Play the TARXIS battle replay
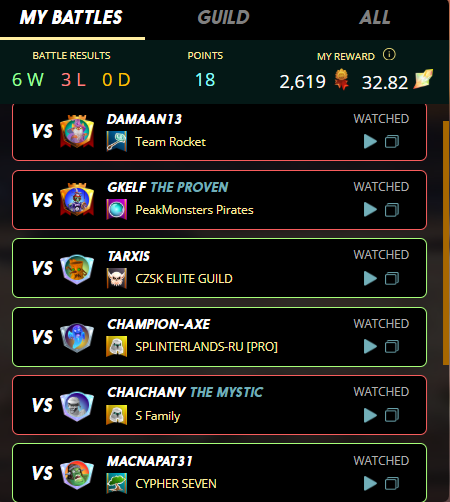The height and width of the screenshot is (502, 450). pos(370,278)
